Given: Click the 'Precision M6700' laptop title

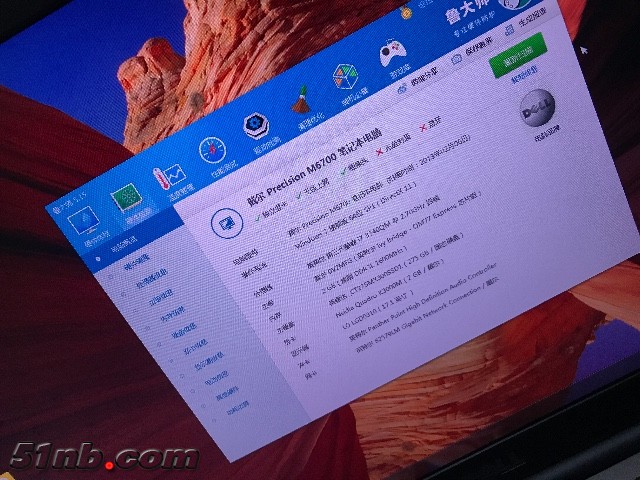Looking at the screenshot, I should point(313,167).
